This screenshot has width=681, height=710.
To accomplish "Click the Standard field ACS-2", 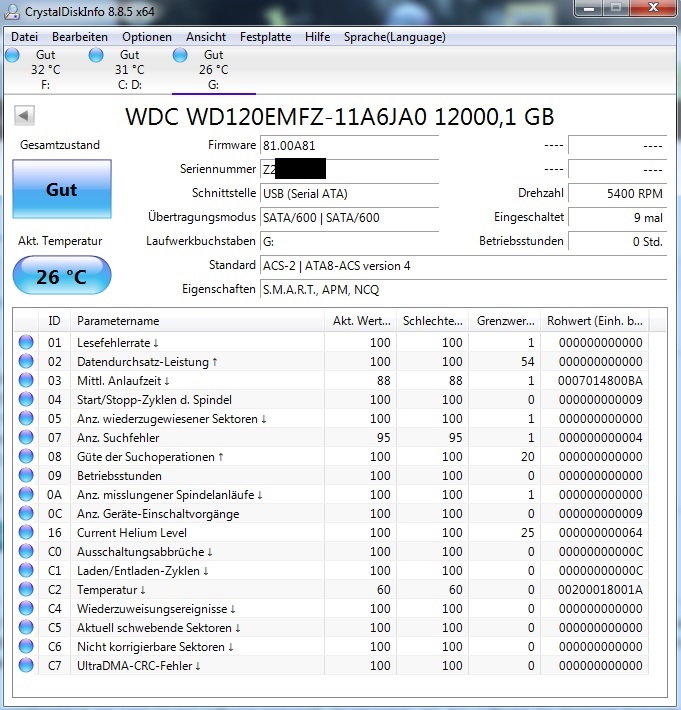I will (x=463, y=265).
